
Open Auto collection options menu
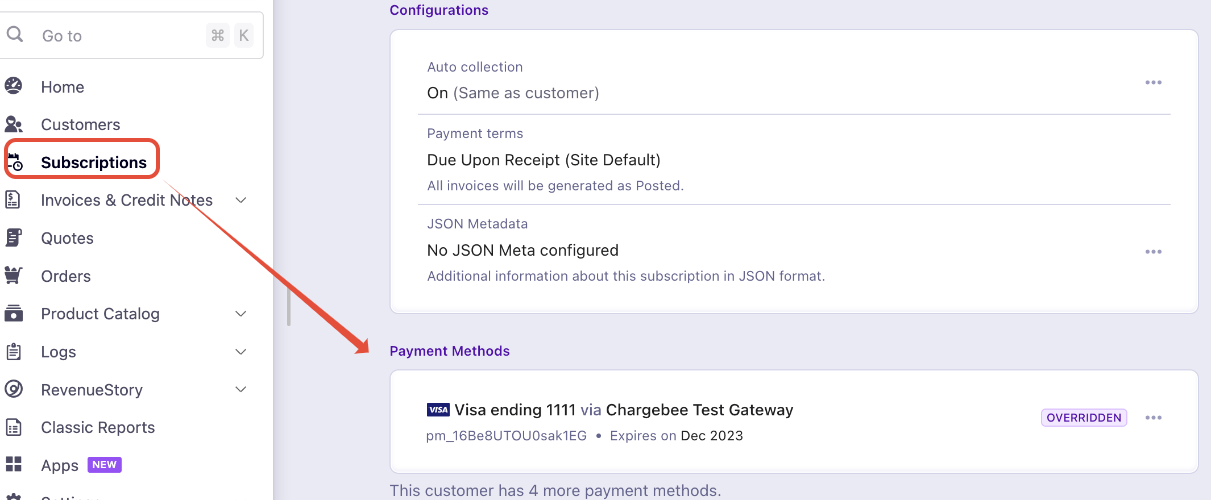pyautogui.click(x=1153, y=83)
